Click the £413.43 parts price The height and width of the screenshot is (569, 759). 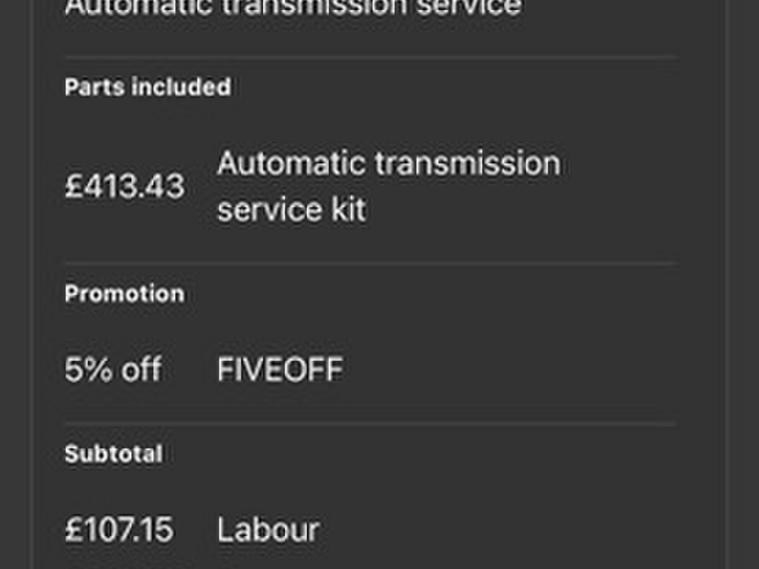(124, 186)
